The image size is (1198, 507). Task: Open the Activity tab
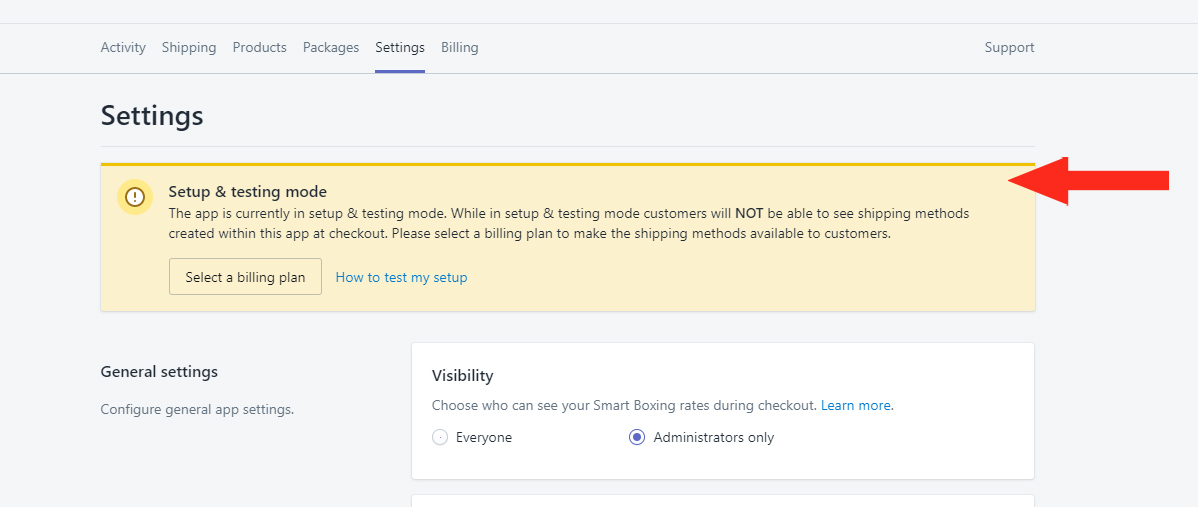(123, 47)
